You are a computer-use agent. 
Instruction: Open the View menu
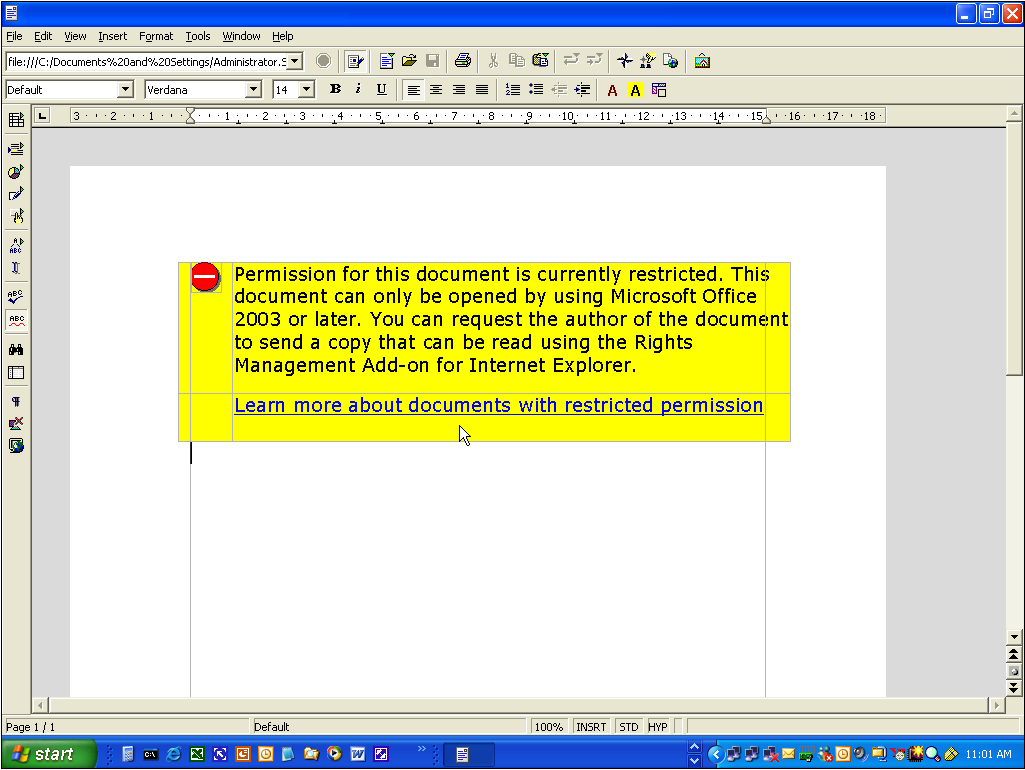75,36
